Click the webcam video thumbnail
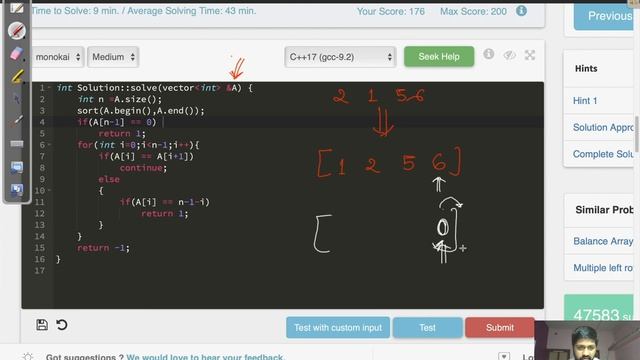The height and width of the screenshot is (360, 640). pos(587,340)
